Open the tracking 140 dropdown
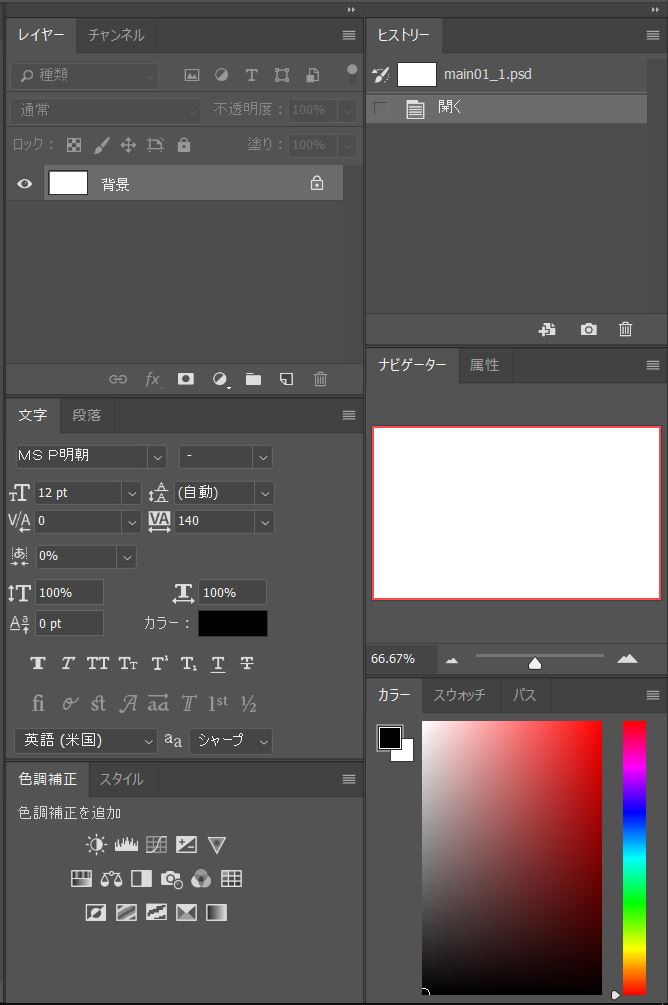 pos(265,522)
